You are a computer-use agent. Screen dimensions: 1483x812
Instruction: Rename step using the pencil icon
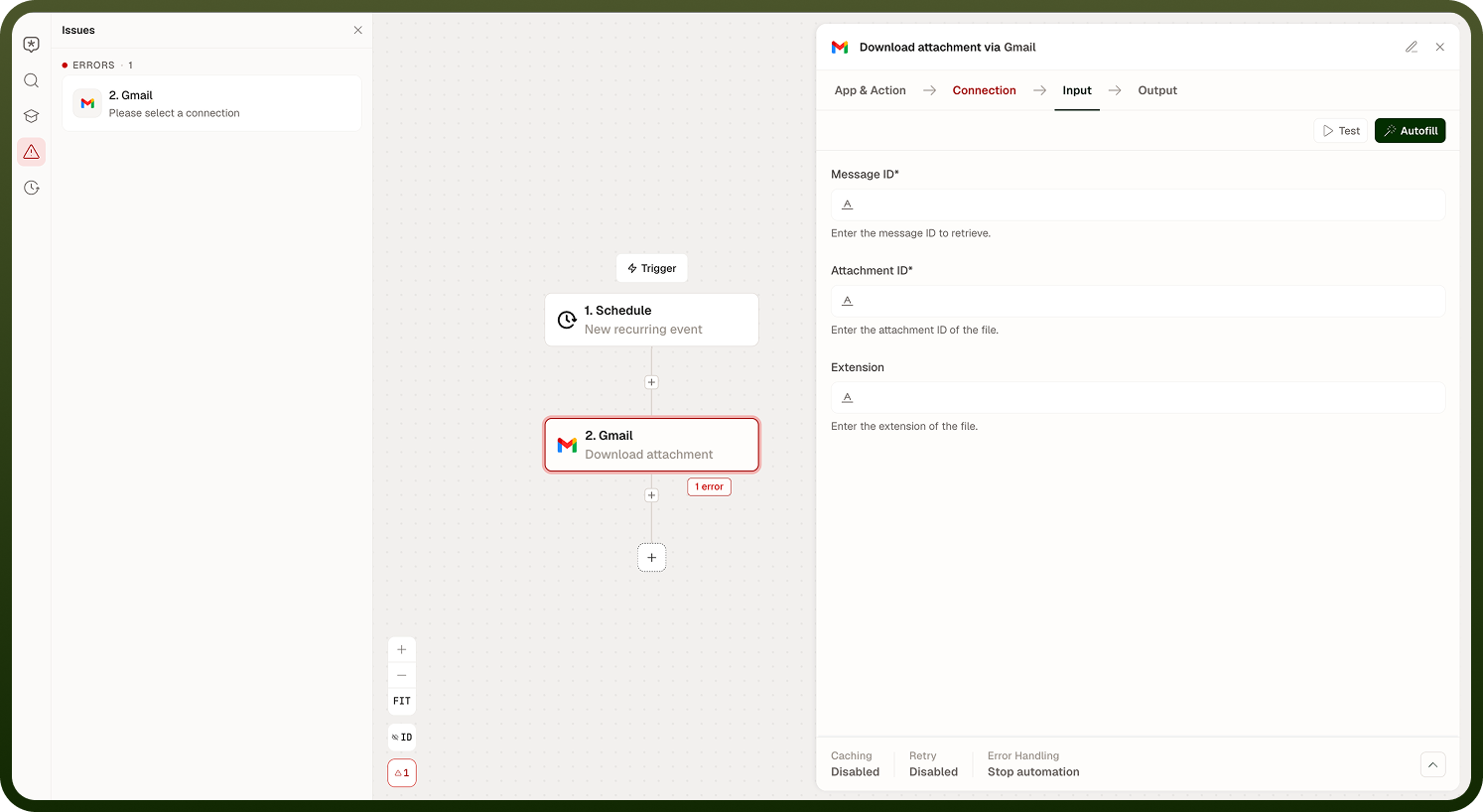pyautogui.click(x=1412, y=47)
